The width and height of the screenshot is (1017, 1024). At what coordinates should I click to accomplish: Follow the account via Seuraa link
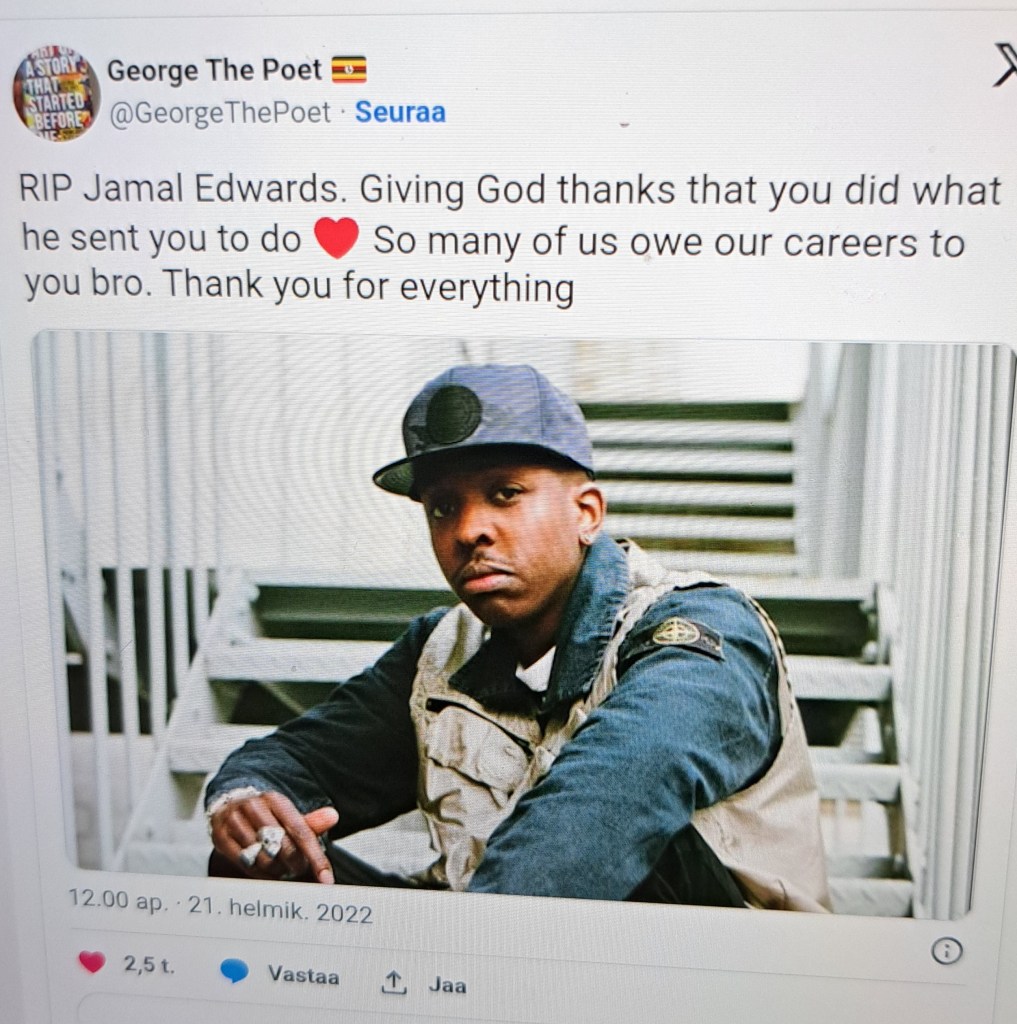coord(400,112)
